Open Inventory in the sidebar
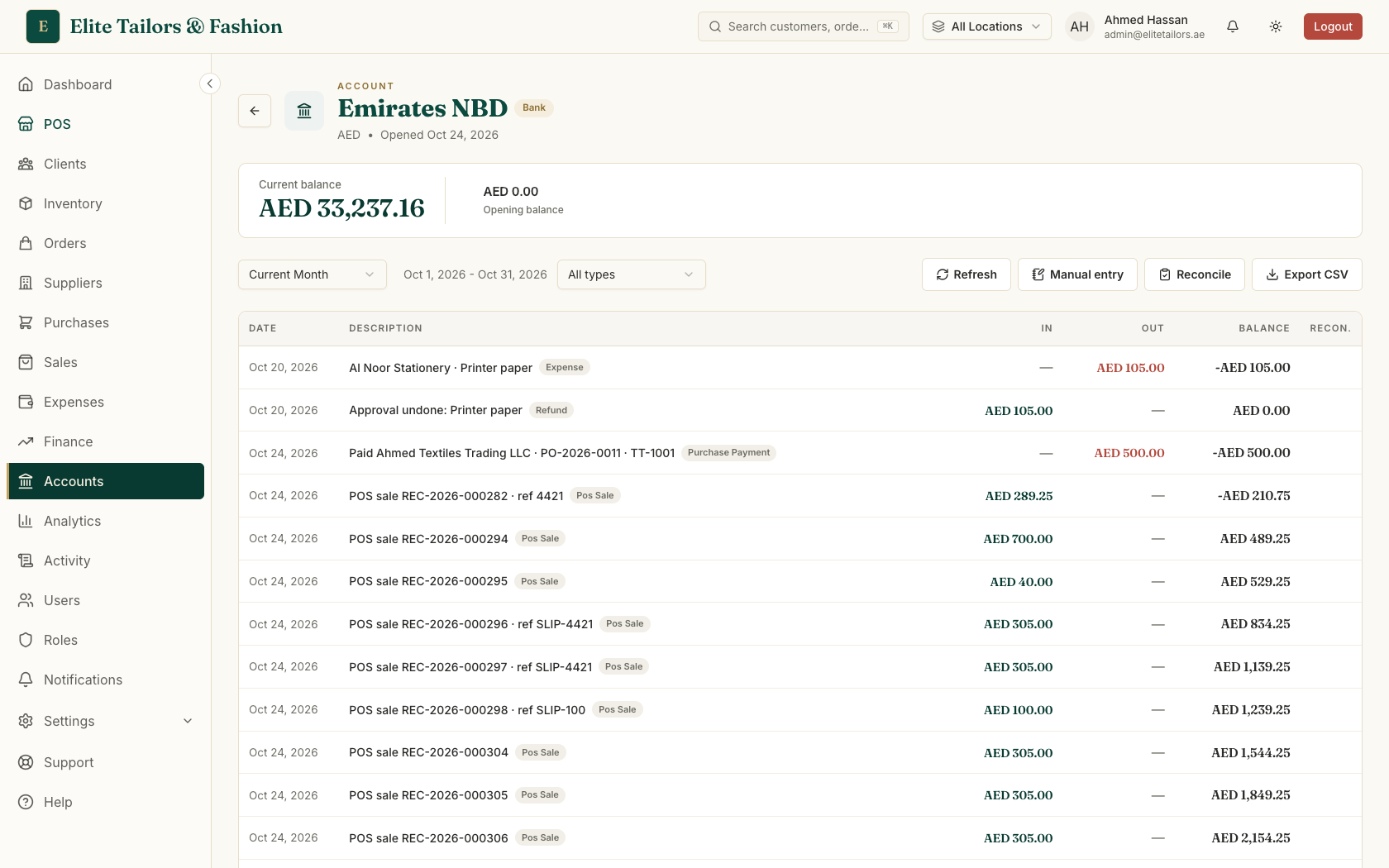The height and width of the screenshot is (868, 1389). point(106,203)
